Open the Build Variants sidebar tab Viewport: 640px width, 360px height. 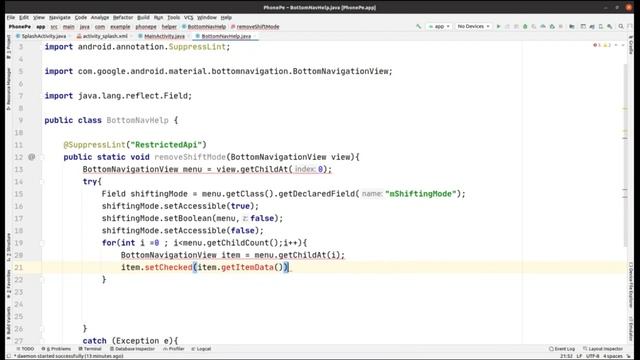pyautogui.click(x=9, y=322)
